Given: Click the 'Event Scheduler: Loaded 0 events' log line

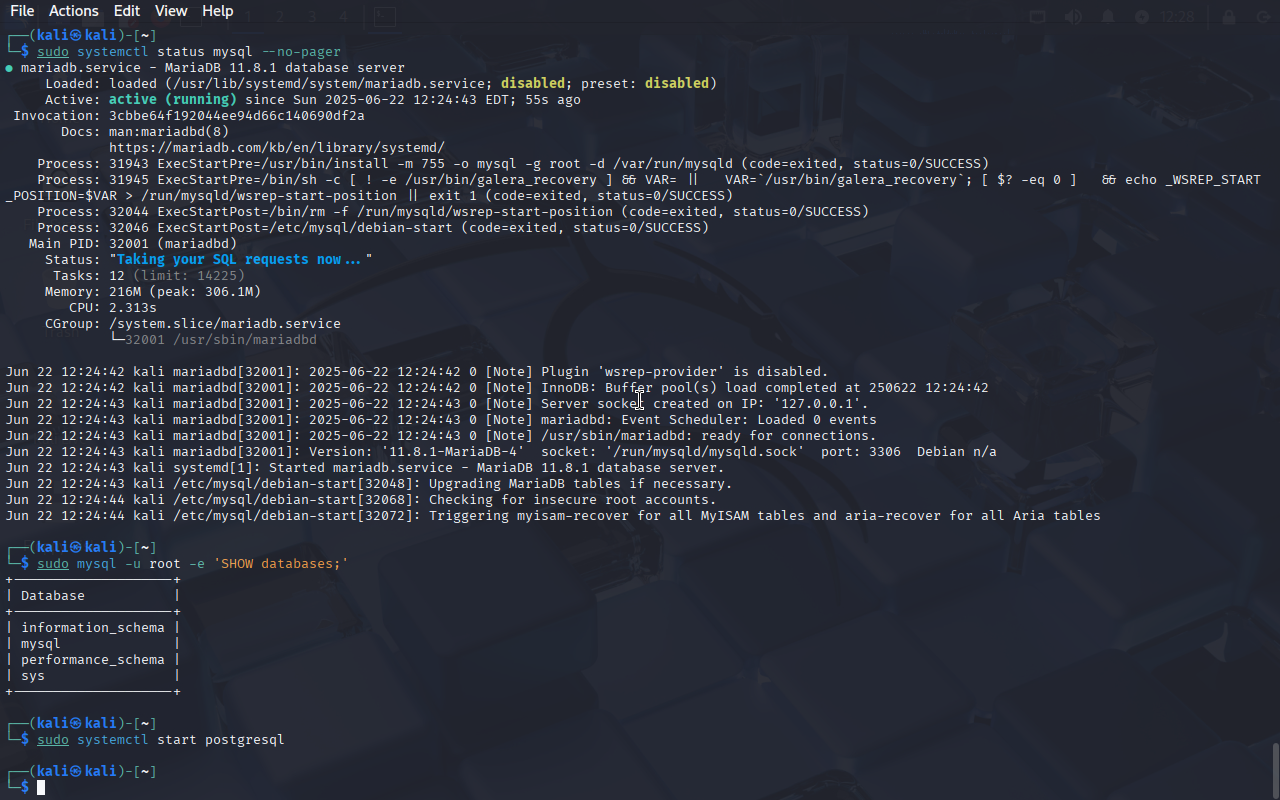Looking at the screenshot, I should click(x=709, y=420).
